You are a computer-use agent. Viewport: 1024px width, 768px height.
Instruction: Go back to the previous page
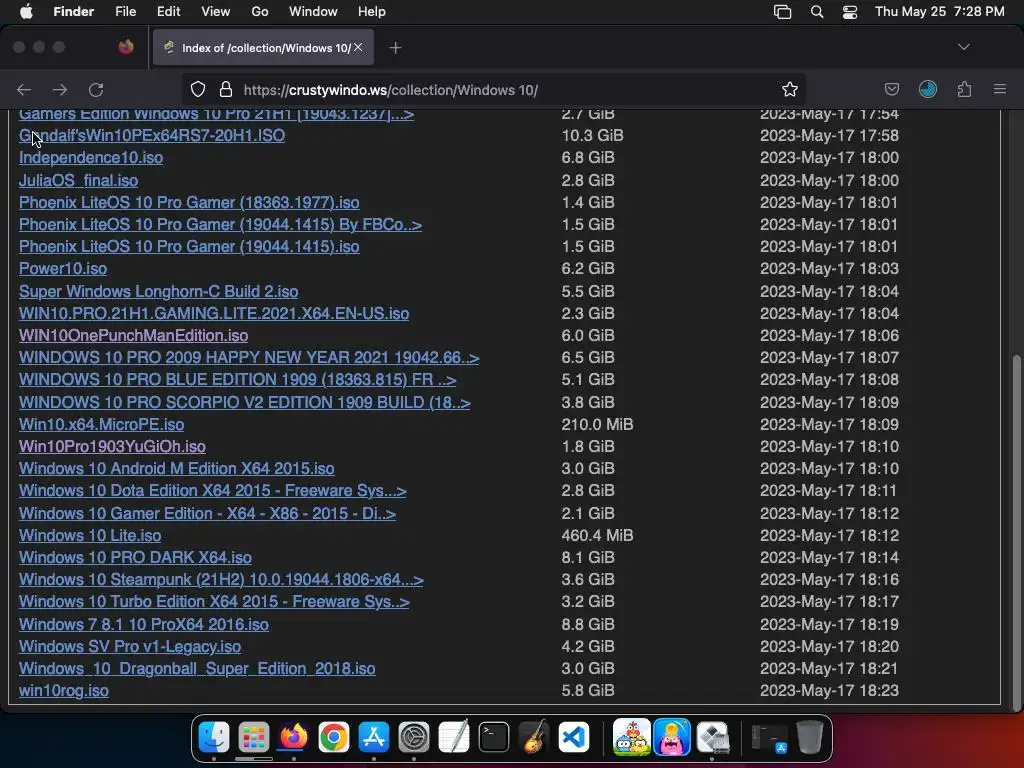coord(24,89)
